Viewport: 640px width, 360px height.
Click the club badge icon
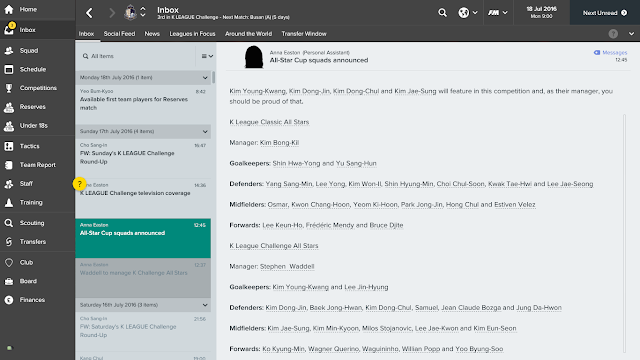(130, 12)
